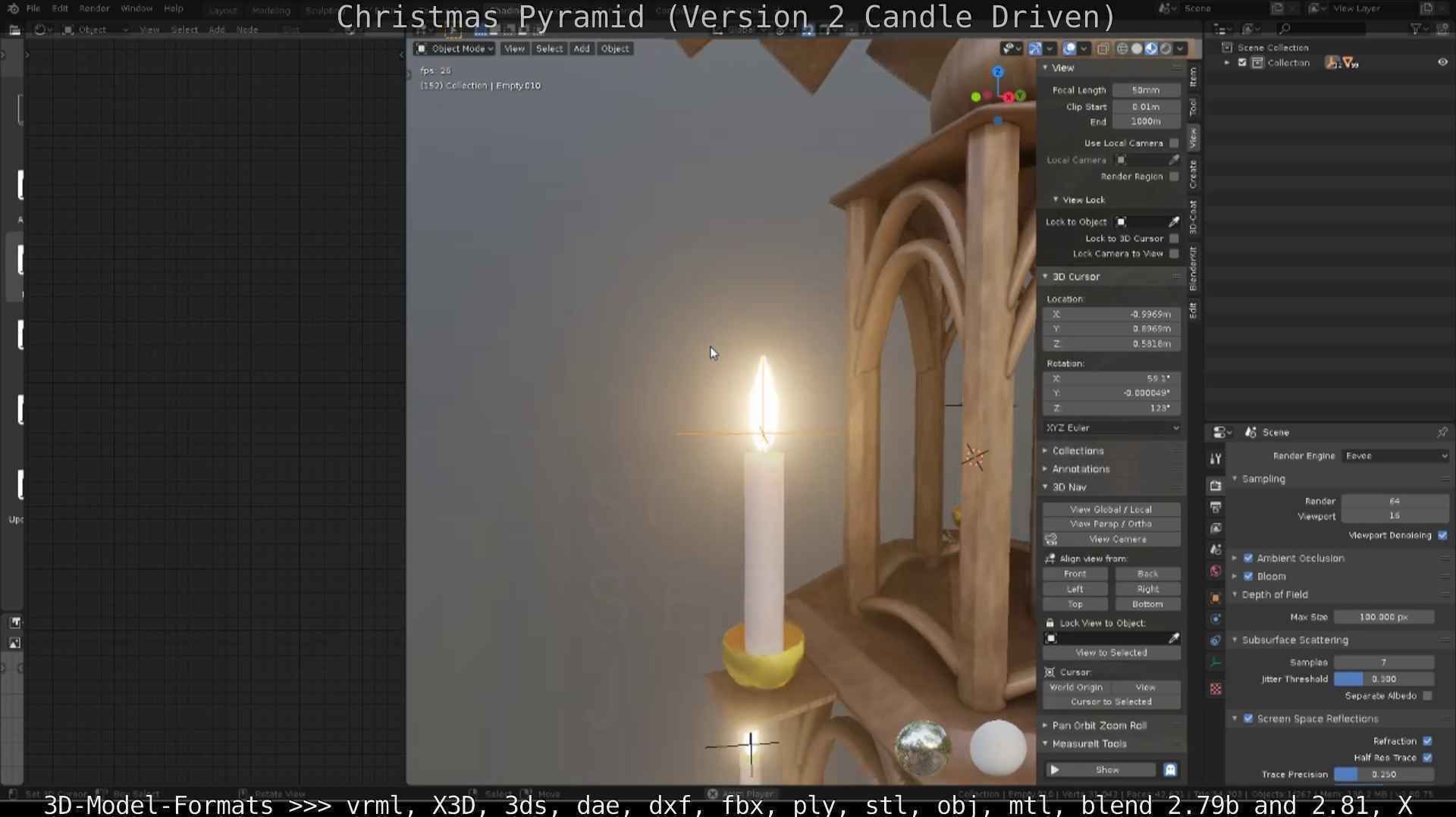Pin the properties editor to Scene
The width and height of the screenshot is (1456, 817).
coord(1442,432)
